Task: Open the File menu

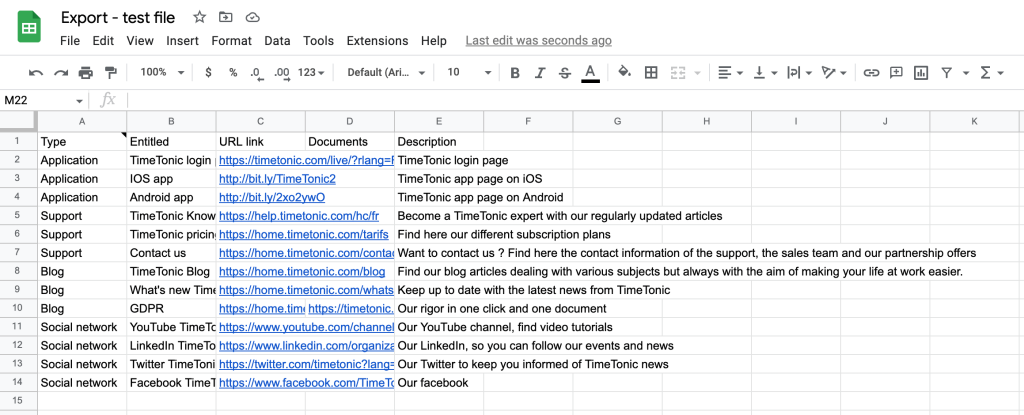Action: click(70, 41)
